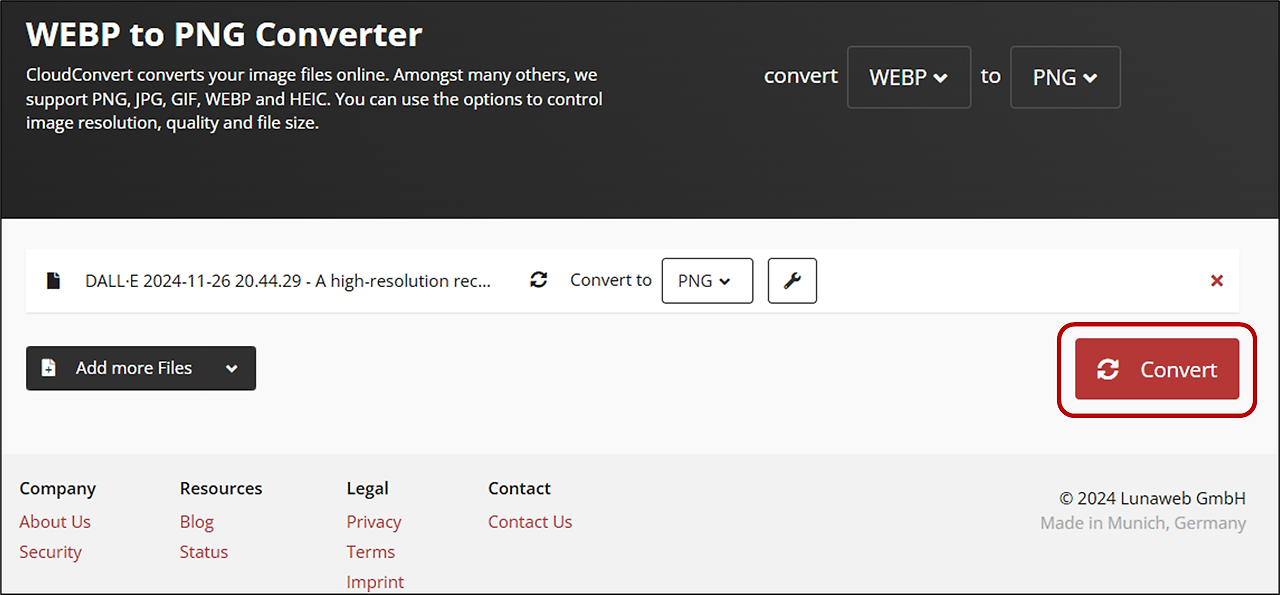The image size is (1280, 595).
Task: Click the circular arrows icon inside Convert button
Action: pos(1108,369)
